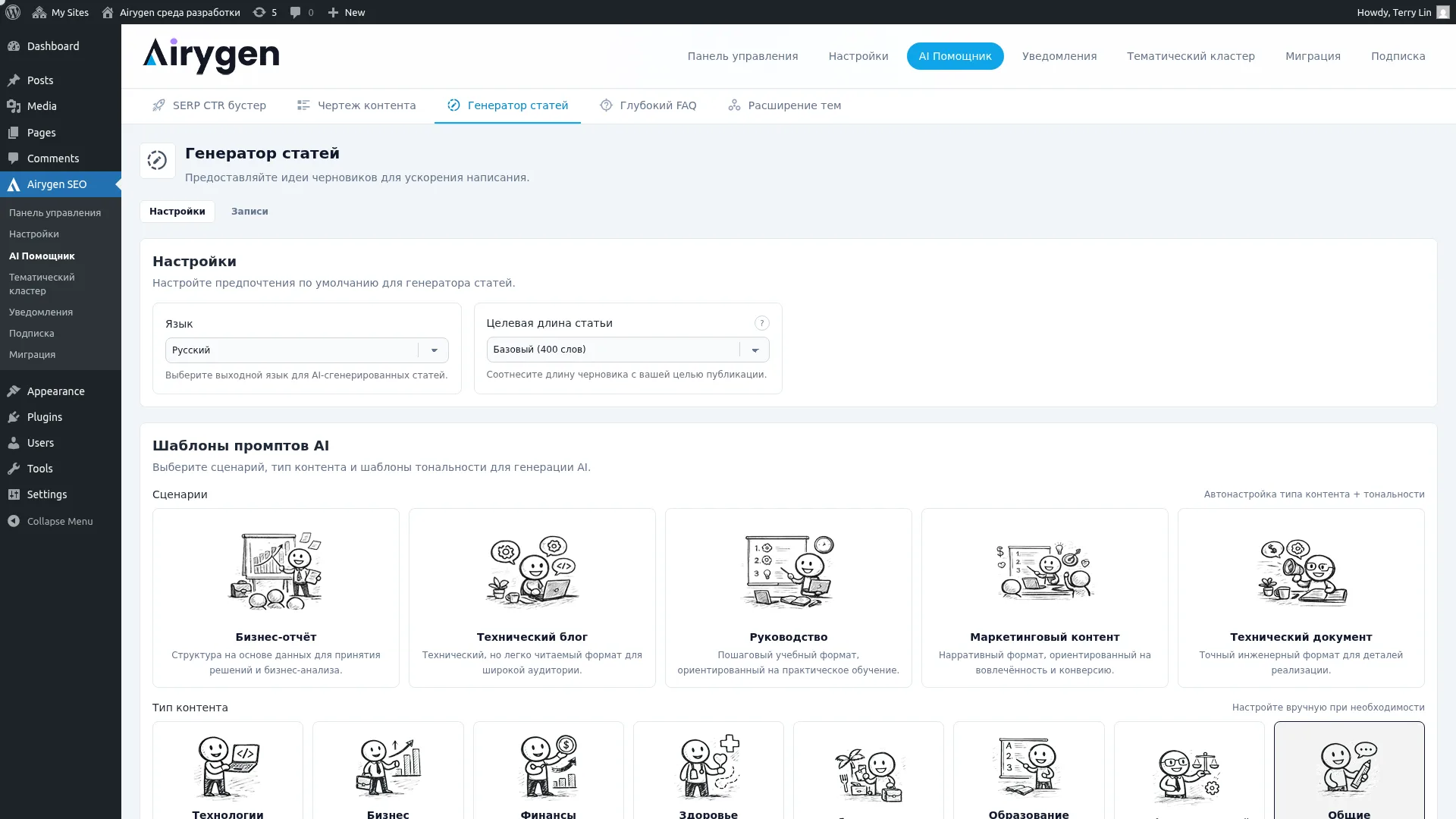Open Comments in the sidebar
1456x819 pixels.
(x=61, y=158)
